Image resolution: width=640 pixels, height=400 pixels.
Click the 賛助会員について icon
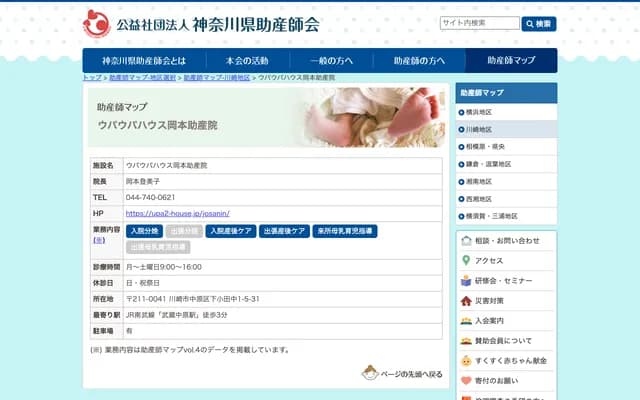coord(466,341)
